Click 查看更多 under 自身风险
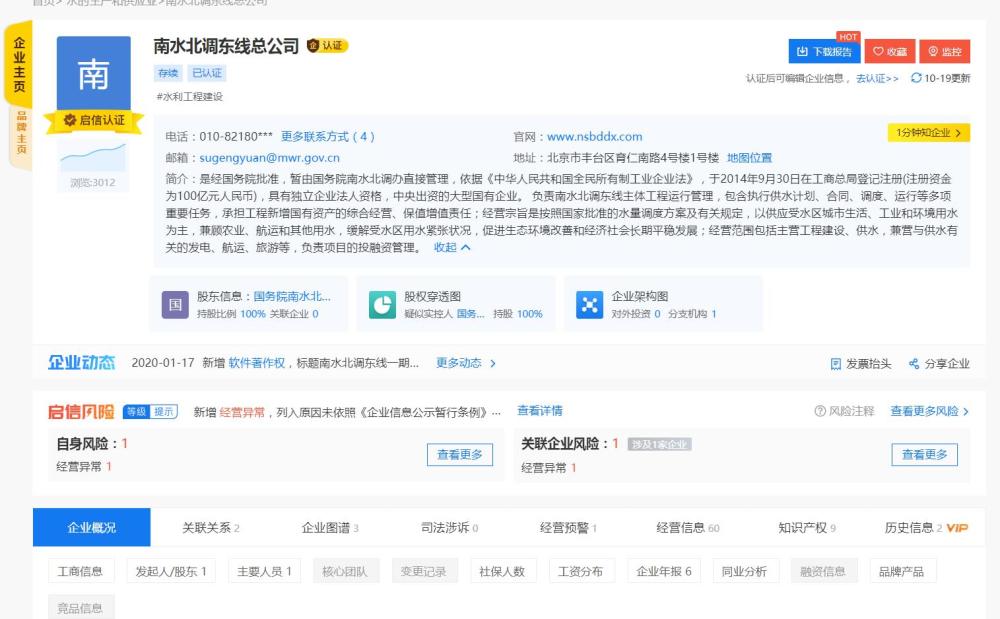 [x=460, y=455]
